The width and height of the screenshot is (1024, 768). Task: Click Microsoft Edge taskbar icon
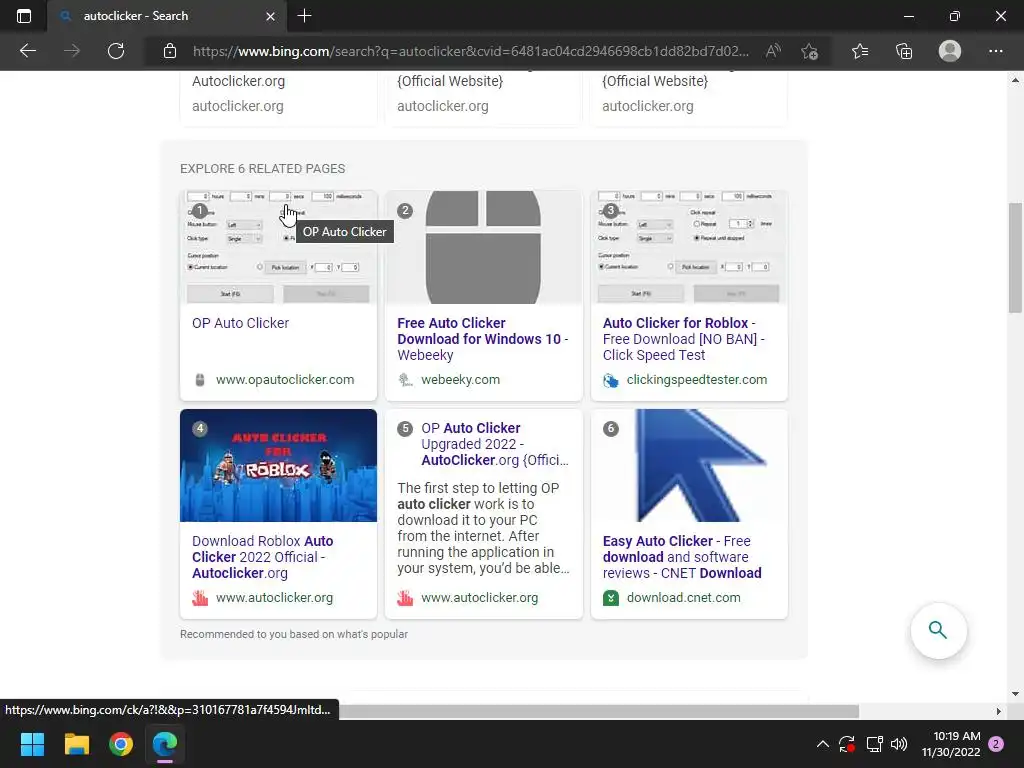click(x=165, y=744)
